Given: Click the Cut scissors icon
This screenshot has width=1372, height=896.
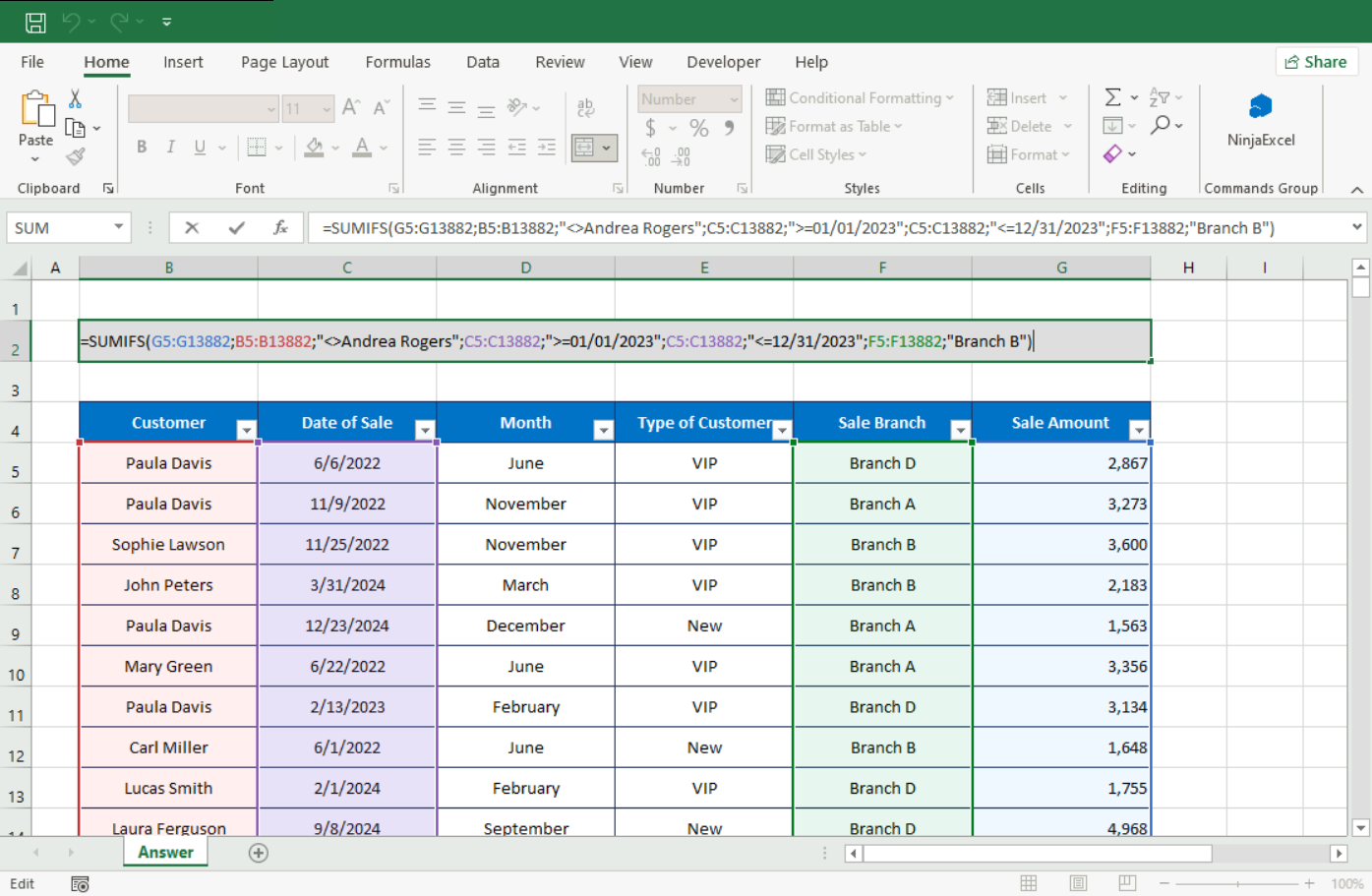Looking at the screenshot, I should click(x=75, y=98).
